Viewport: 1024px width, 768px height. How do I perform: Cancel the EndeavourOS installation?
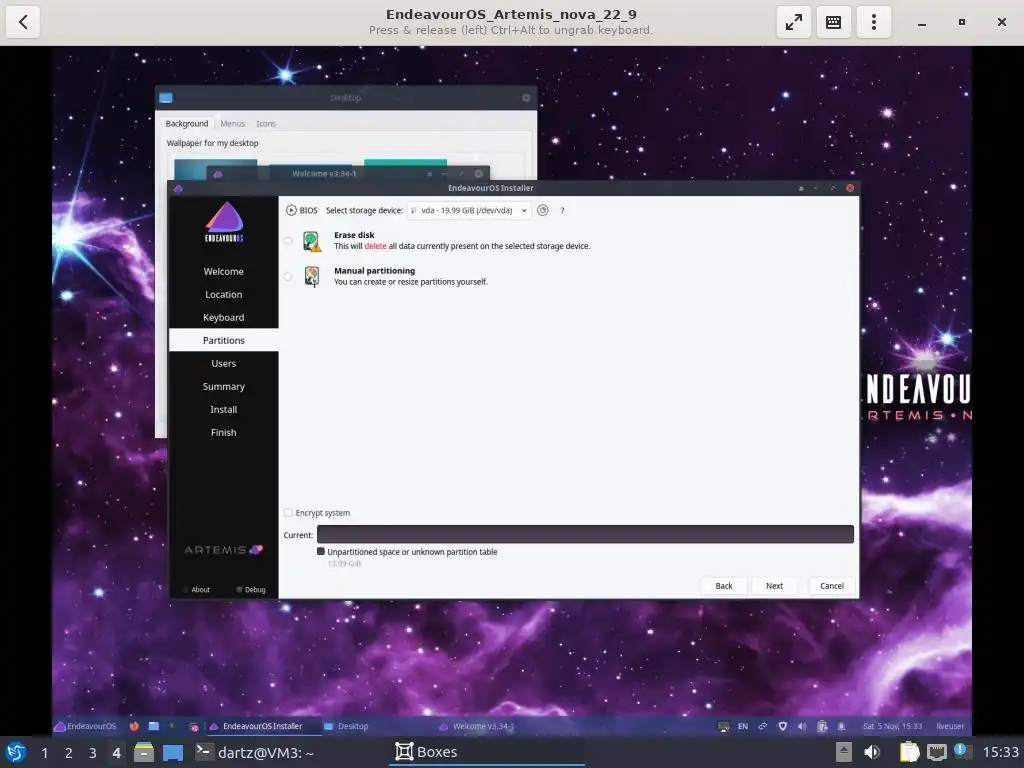[x=831, y=586]
